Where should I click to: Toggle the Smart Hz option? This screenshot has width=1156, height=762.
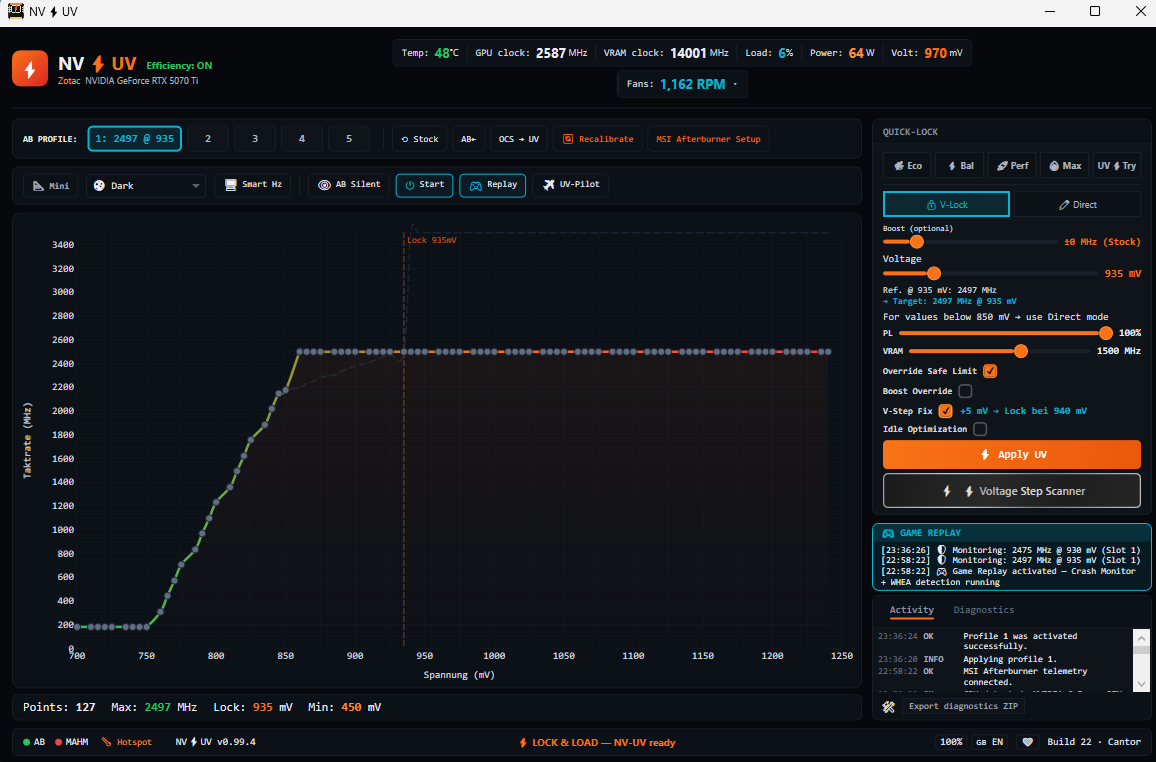pos(253,184)
